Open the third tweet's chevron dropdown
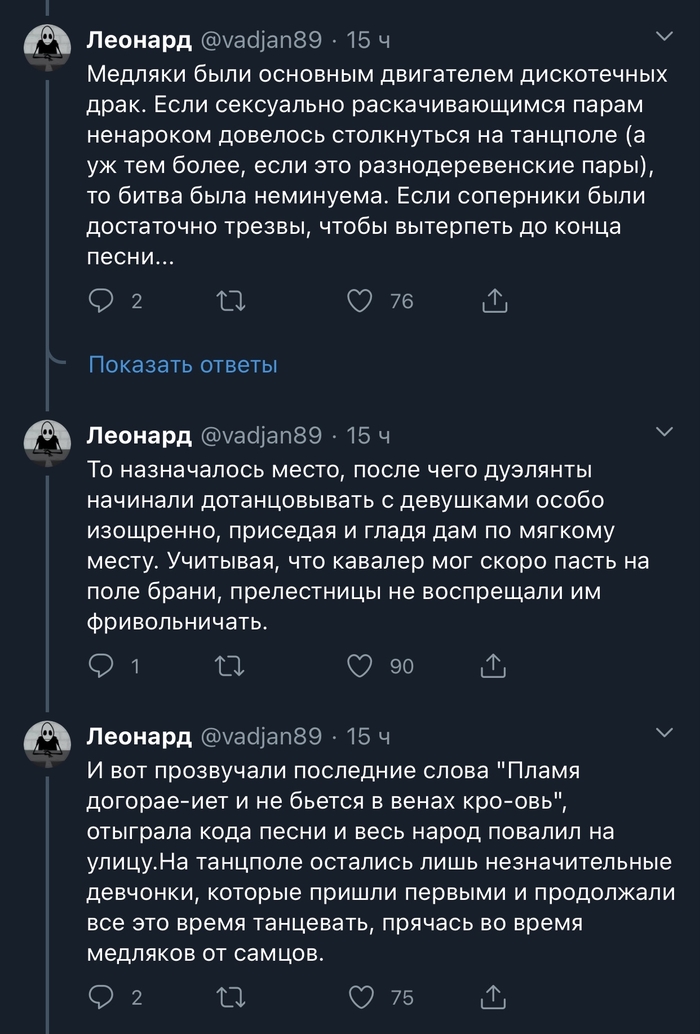 [664, 734]
